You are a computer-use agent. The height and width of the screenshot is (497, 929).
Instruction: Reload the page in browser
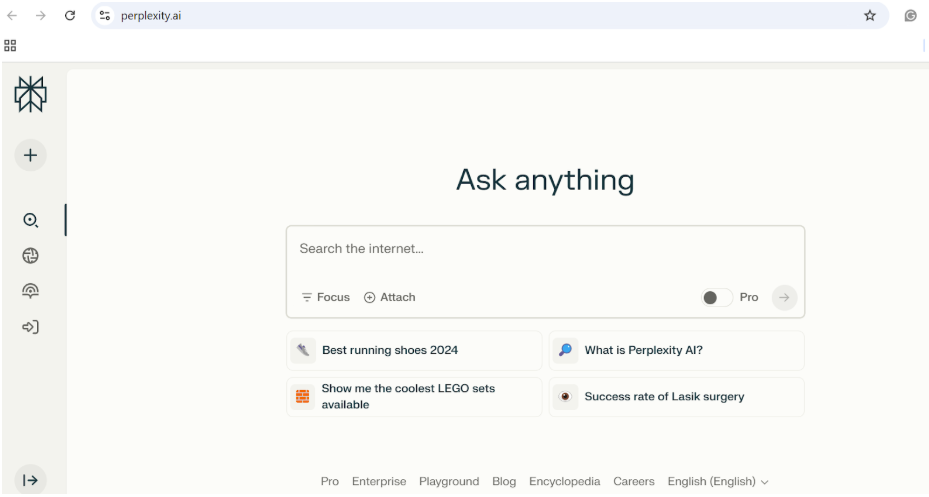click(70, 15)
